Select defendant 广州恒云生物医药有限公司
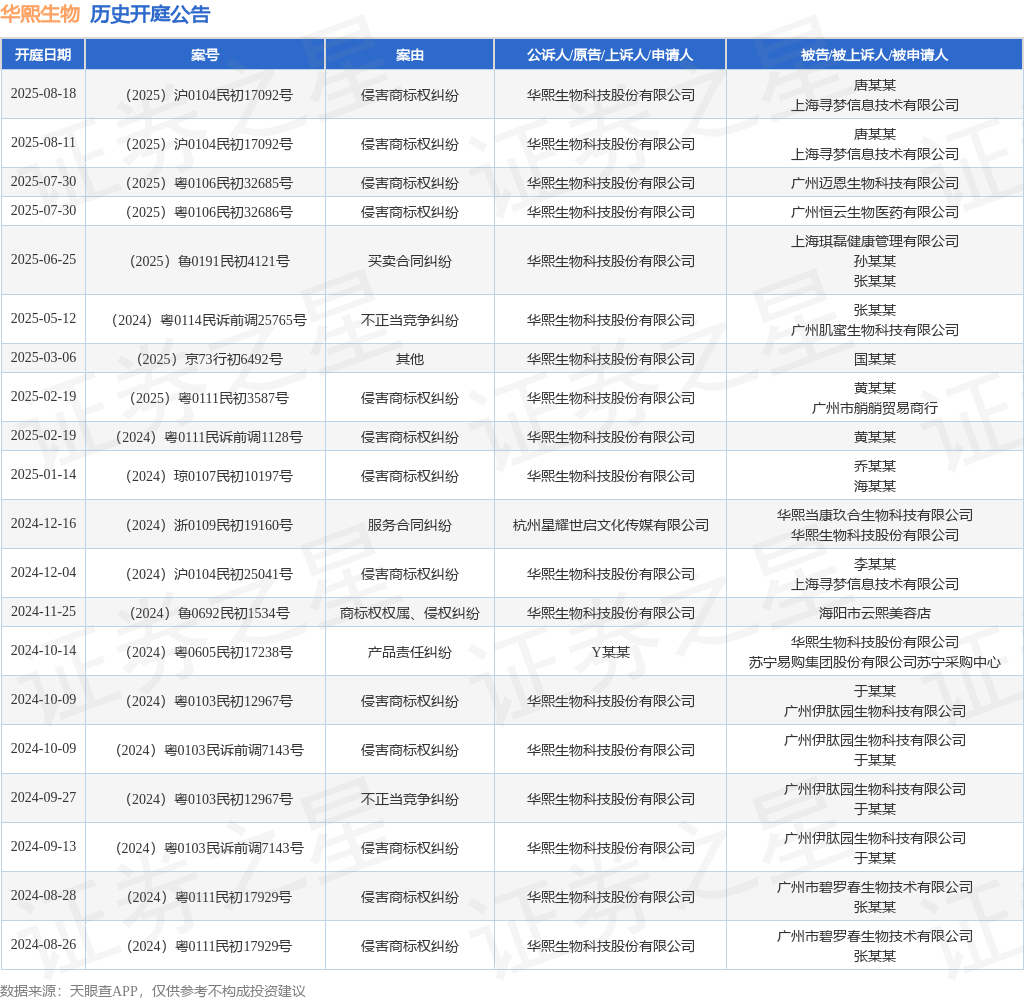Image resolution: width=1024 pixels, height=1000 pixels. coord(874,212)
